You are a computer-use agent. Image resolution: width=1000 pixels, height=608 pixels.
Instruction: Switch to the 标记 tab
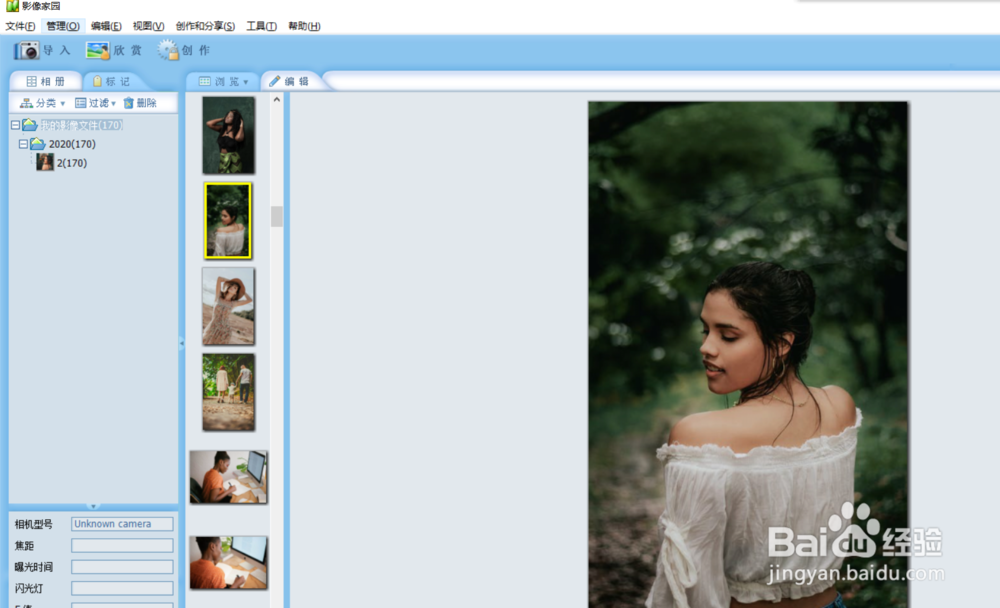[x=112, y=81]
